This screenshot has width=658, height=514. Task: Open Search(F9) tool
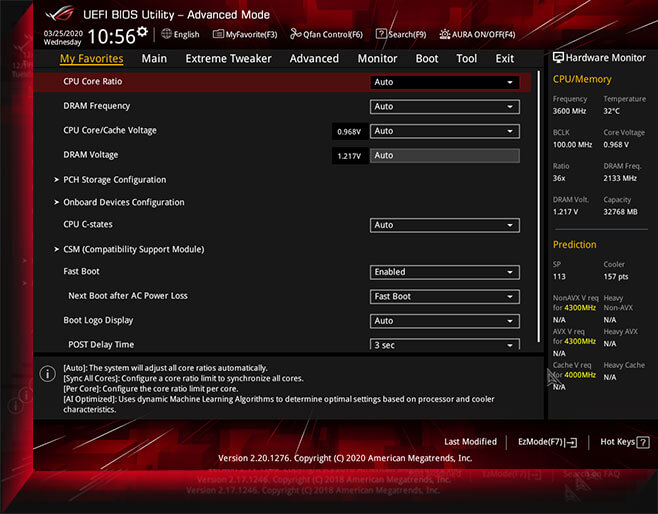401,34
